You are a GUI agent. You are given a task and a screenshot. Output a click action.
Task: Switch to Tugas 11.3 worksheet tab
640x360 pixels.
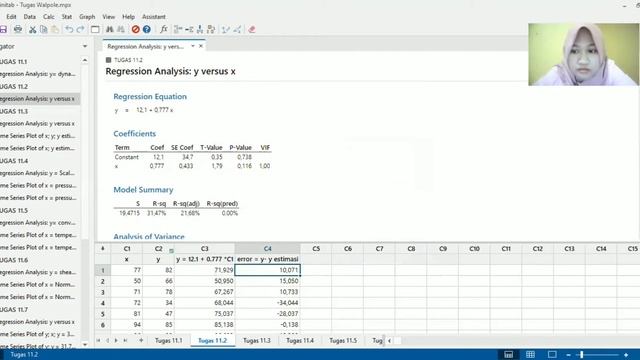point(256,340)
